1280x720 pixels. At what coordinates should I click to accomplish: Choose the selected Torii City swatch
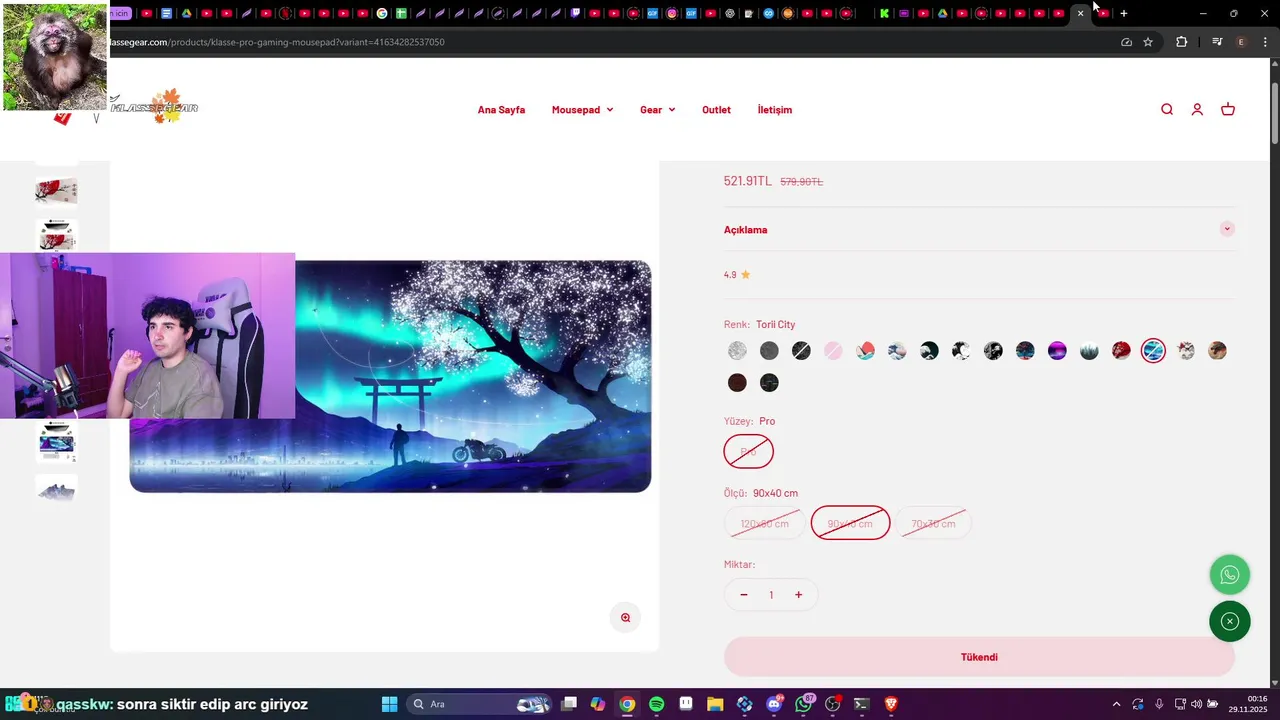[1153, 351]
